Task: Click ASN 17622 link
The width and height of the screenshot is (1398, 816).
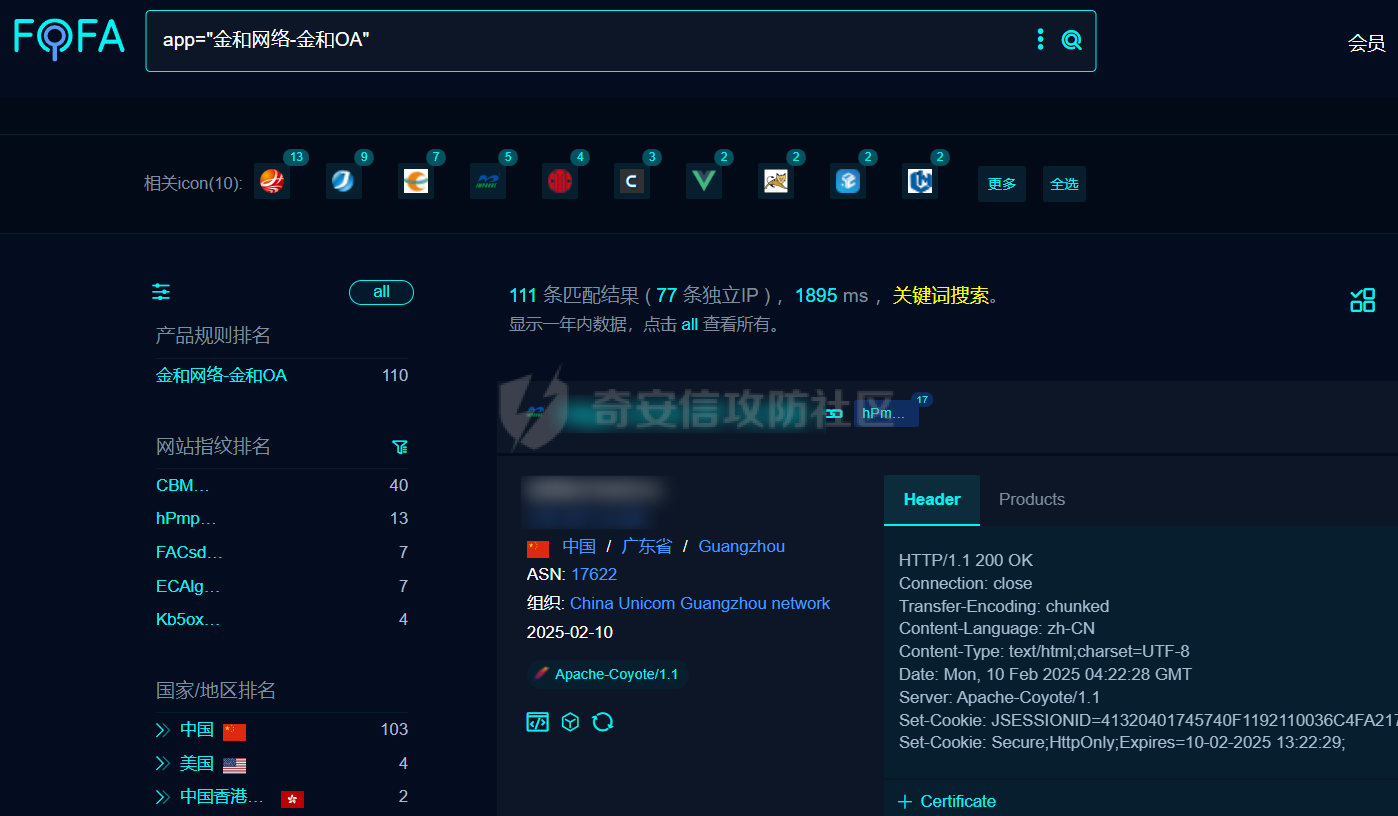Action: pos(594,574)
